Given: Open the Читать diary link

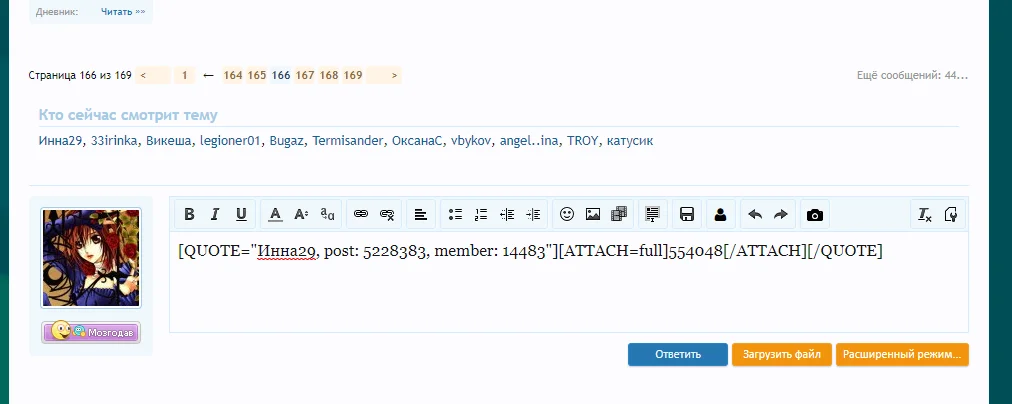Looking at the screenshot, I should click(123, 12).
